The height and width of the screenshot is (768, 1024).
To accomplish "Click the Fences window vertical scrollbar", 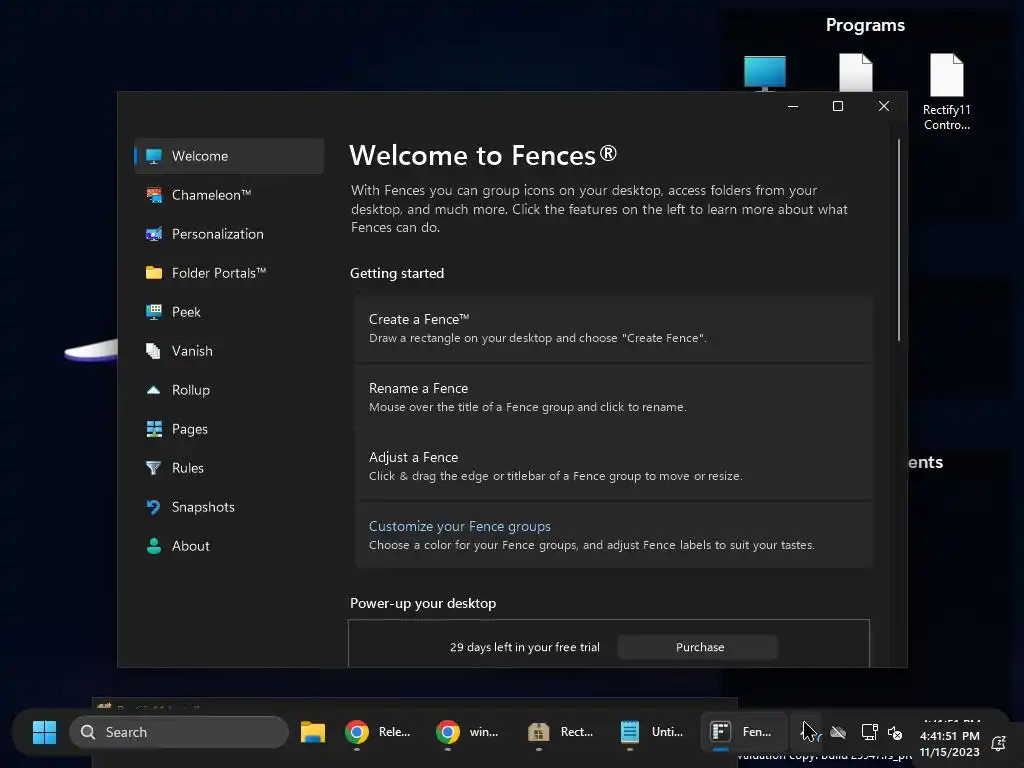I will click(x=899, y=239).
